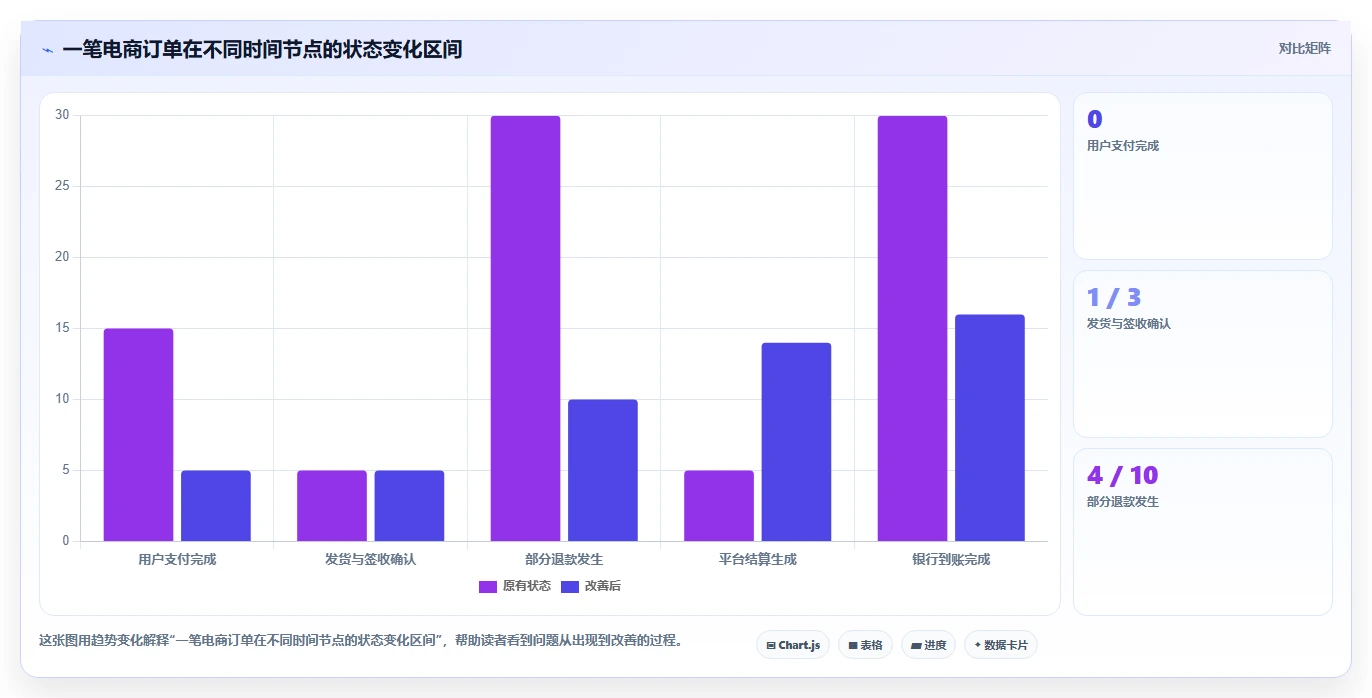Image resolution: width=1372 pixels, height=698 pixels.
Task: Click the 4 / 10 card value
Action: (x=1122, y=475)
